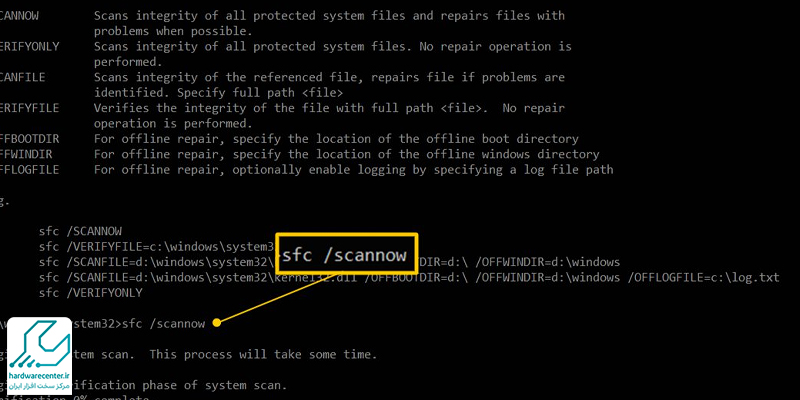Click the VERIFYONLY option description text
800x400 pixels.
click(x=332, y=54)
